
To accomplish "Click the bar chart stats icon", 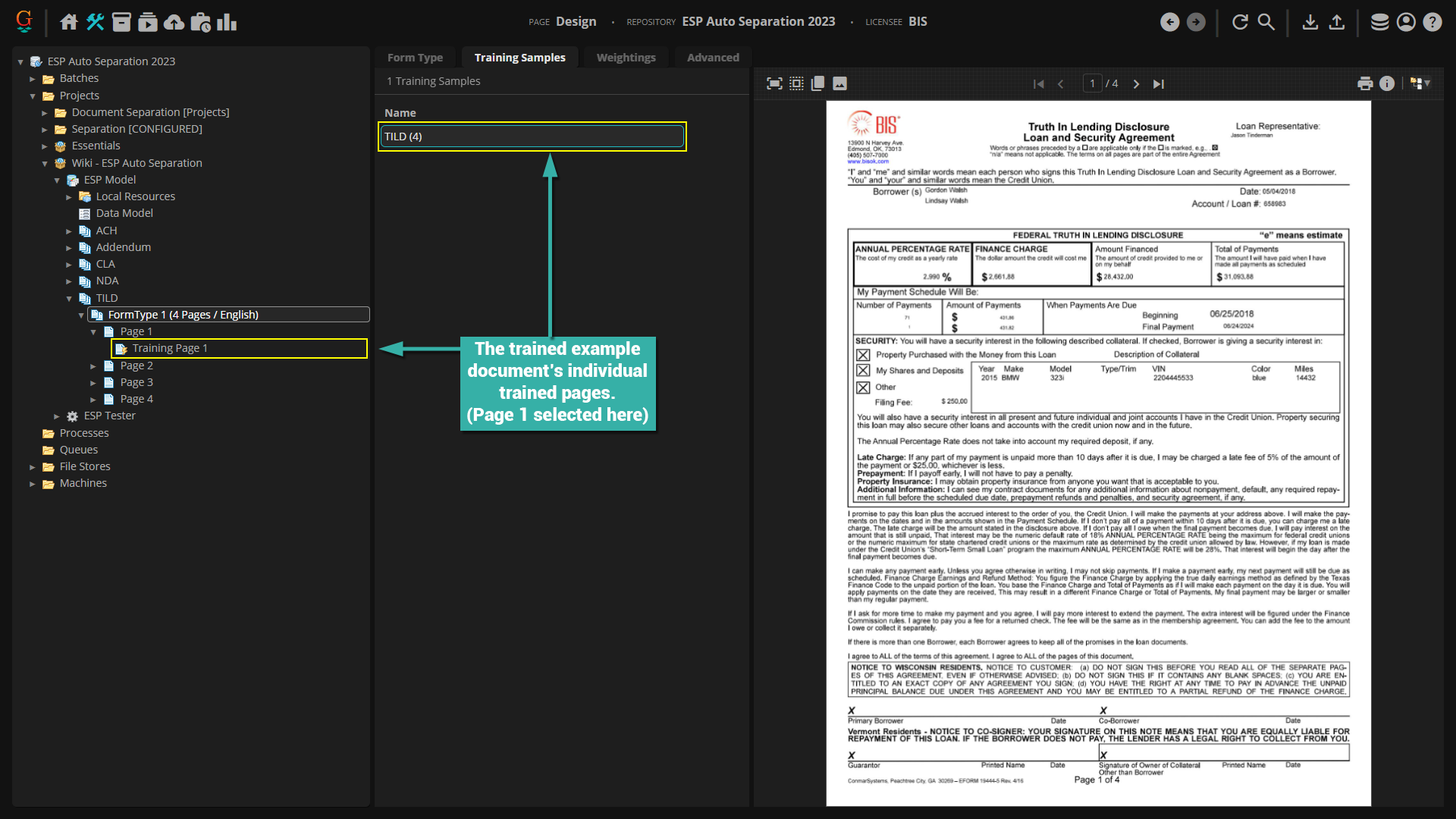I will click(227, 22).
